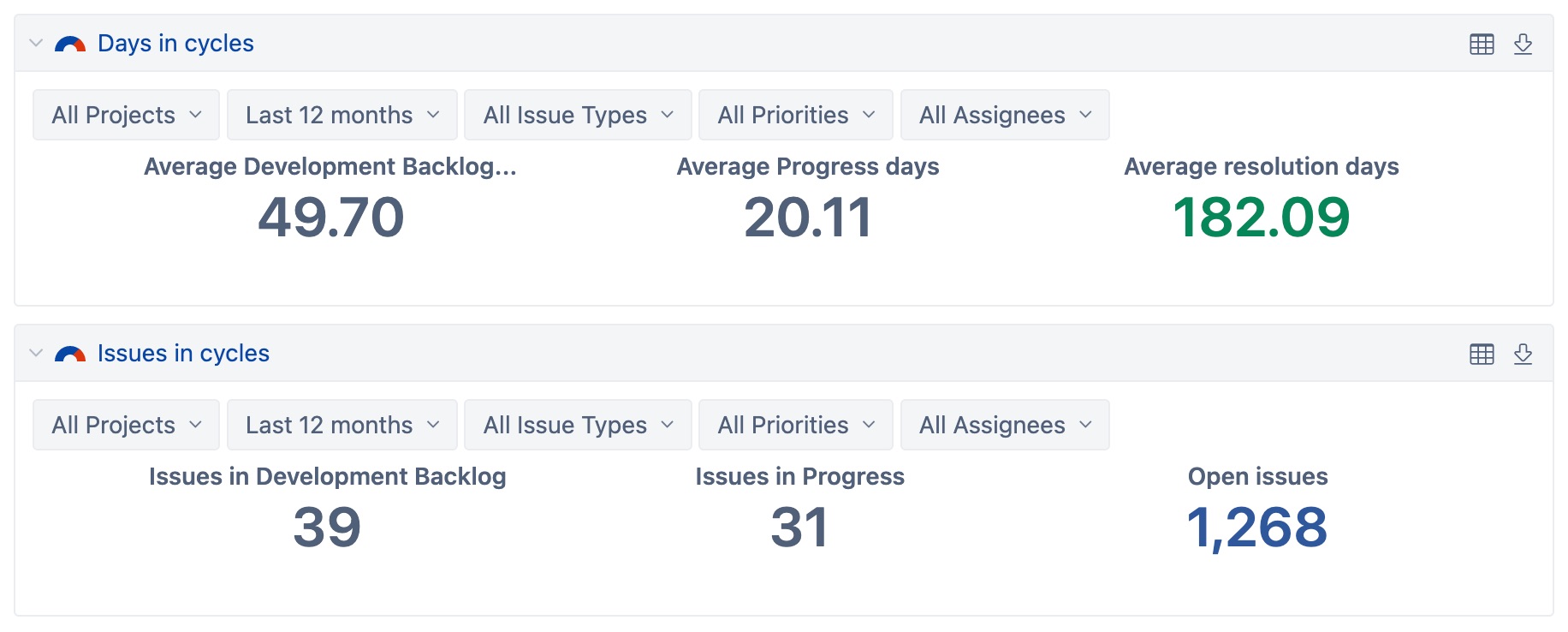The width and height of the screenshot is (1568, 632).
Task: Open Last 12 months filter in Issues in cycles
Action: pyautogui.click(x=342, y=425)
